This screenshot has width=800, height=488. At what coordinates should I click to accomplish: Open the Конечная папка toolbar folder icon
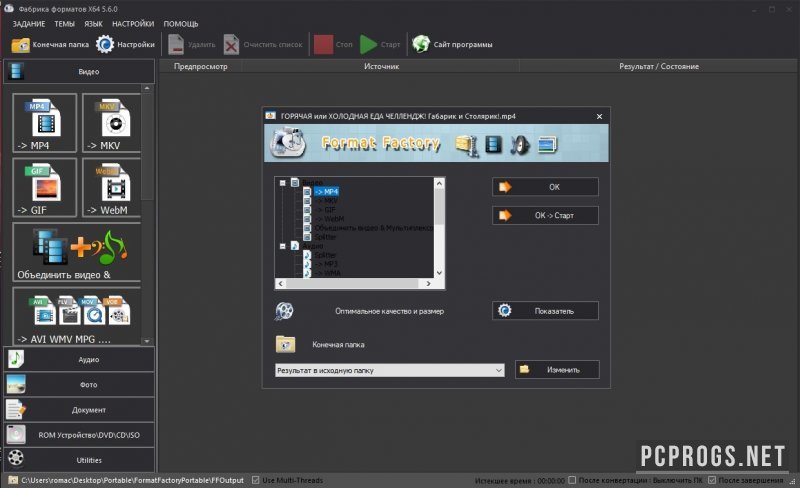point(21,45)
